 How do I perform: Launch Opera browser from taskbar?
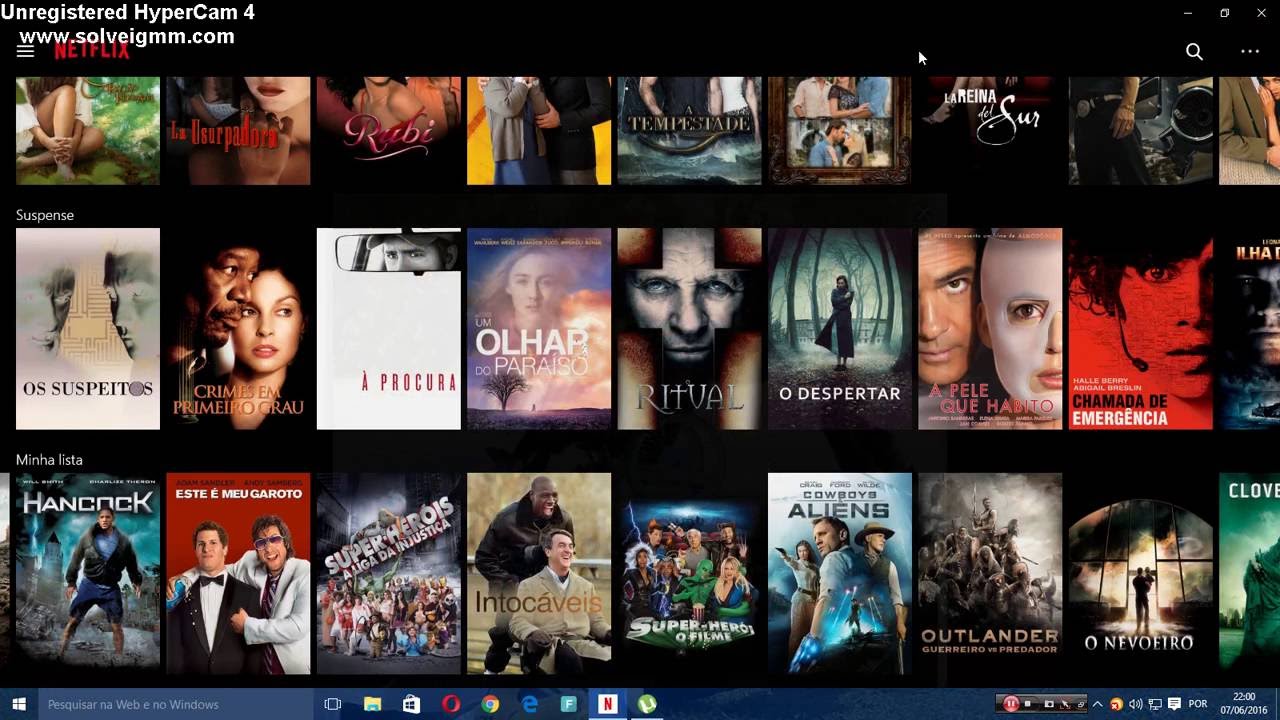point(450,704)
